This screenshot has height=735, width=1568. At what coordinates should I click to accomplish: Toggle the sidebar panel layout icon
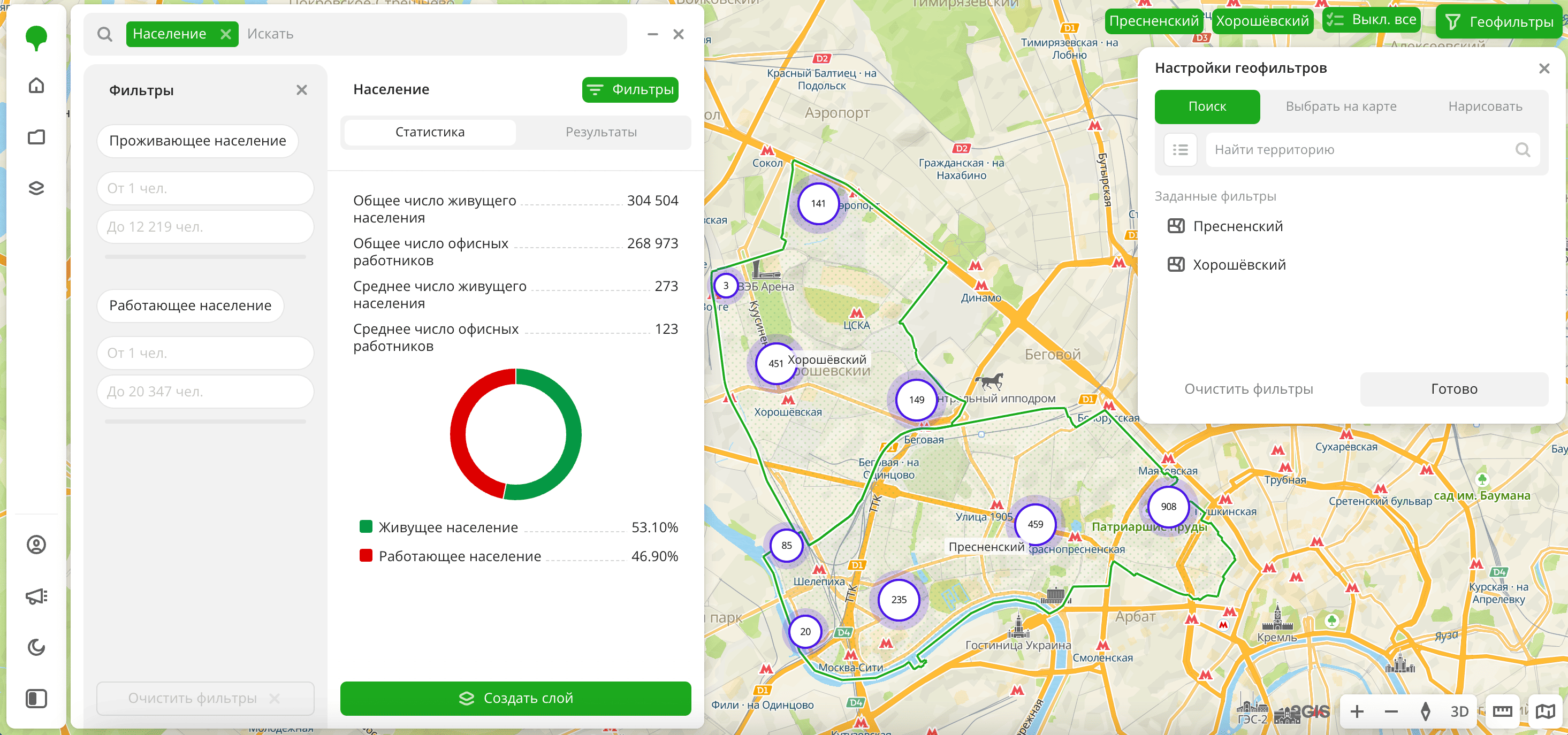[36, 699]
